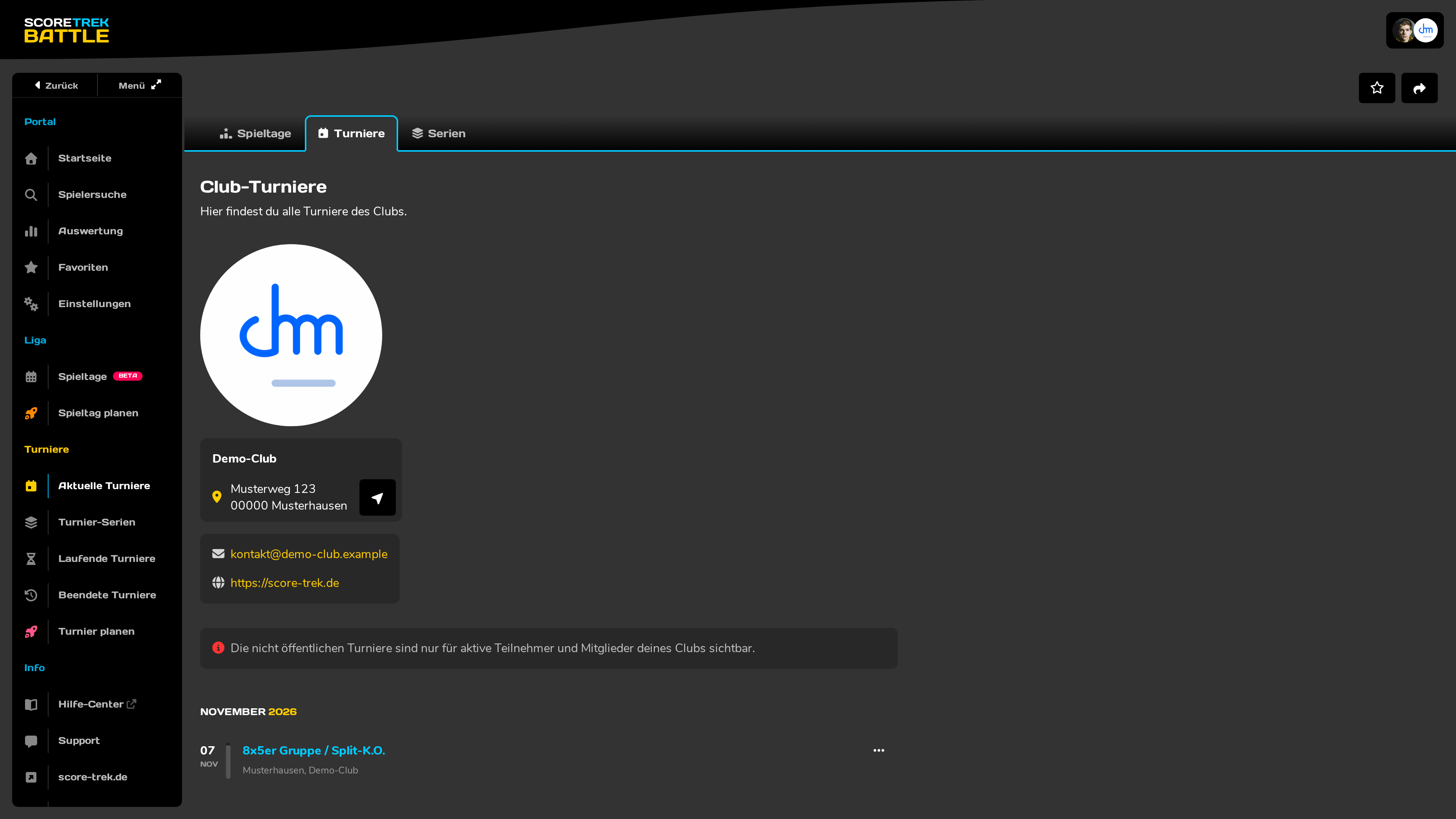Click the Spieltag planen rocket icon

[x=31, y=413]
